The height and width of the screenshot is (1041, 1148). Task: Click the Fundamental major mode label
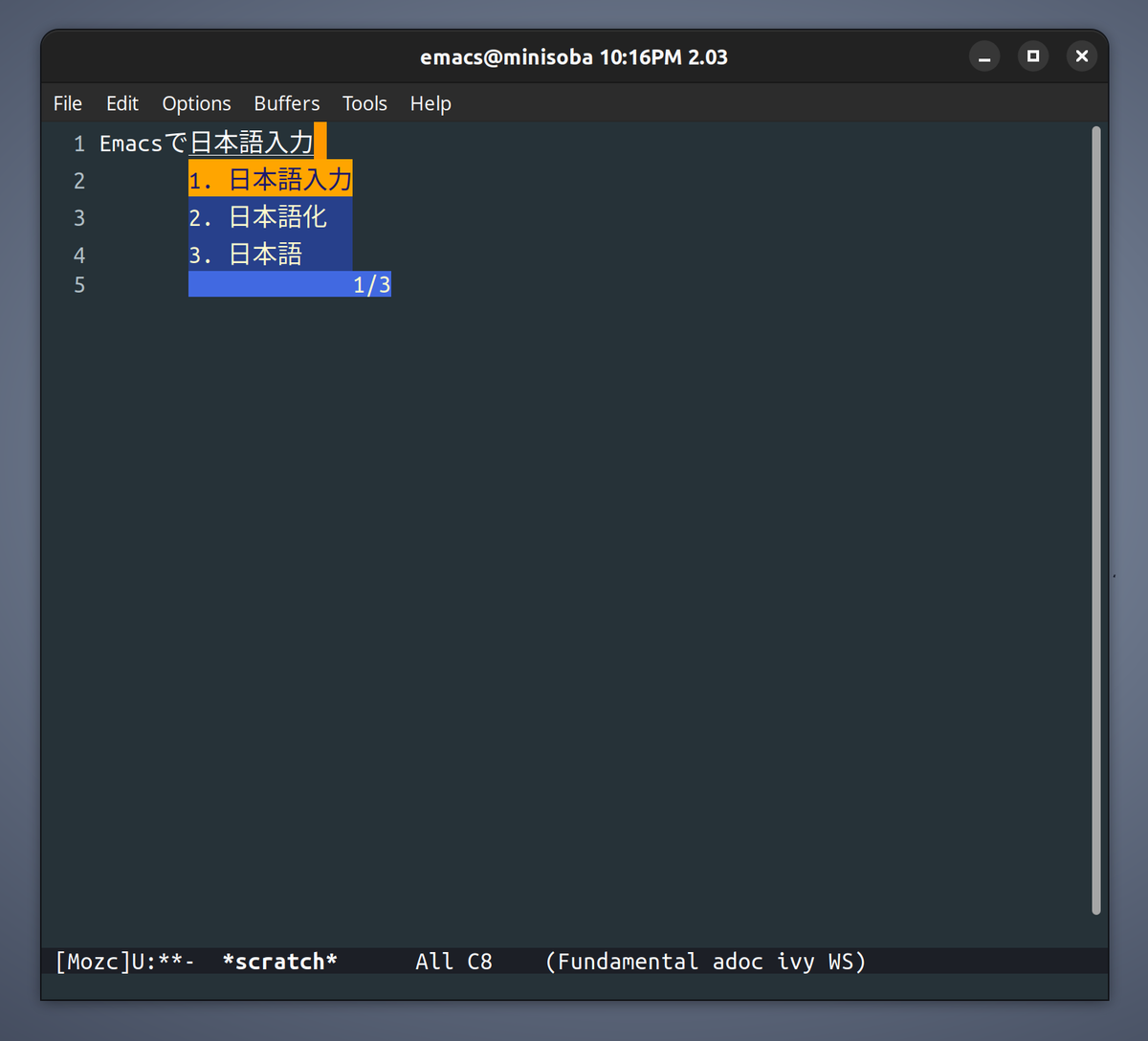click(x=628, y=962)
